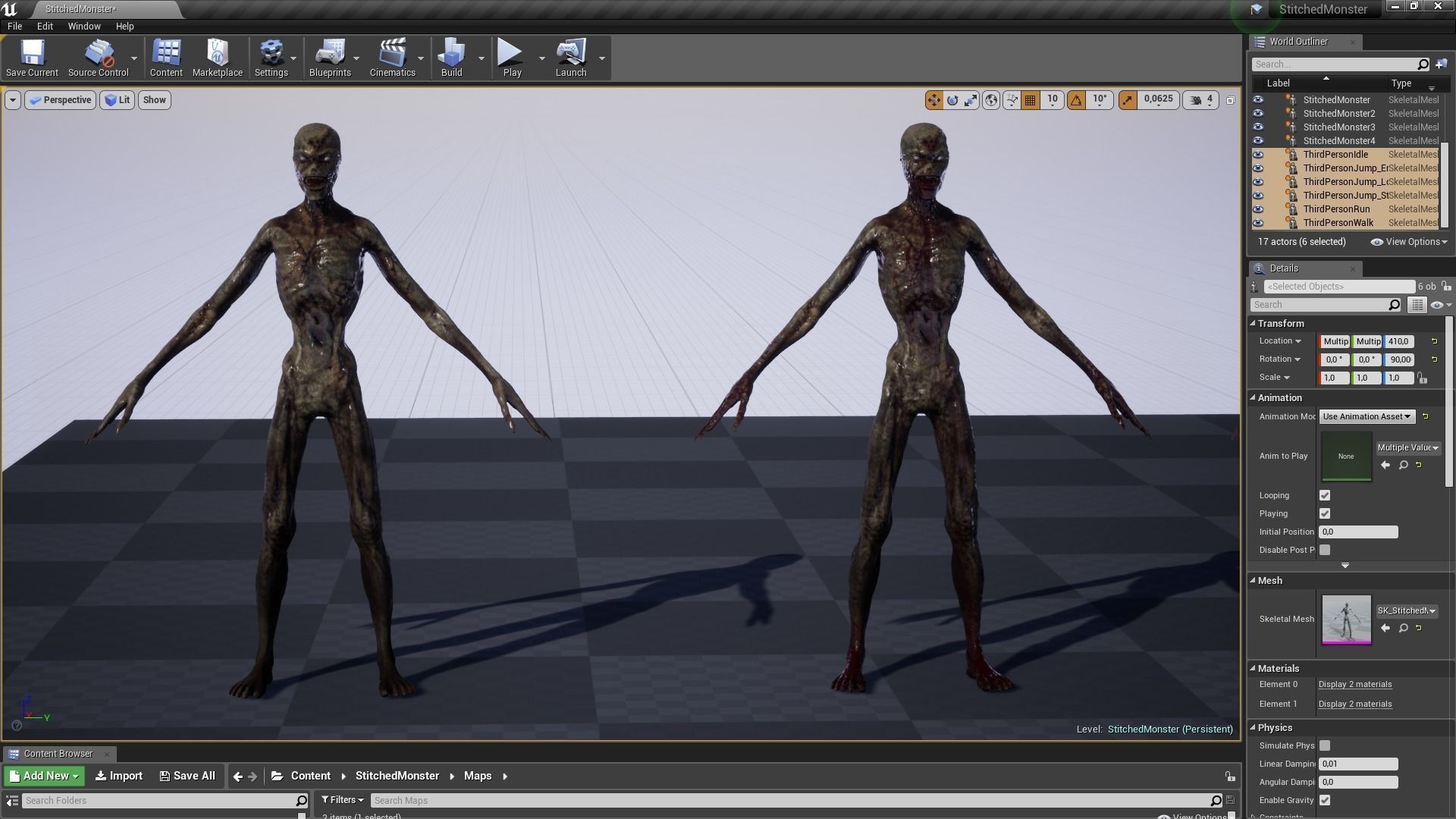
Task: Click the World Outliner search field
Action: [x=1341, y=64]
